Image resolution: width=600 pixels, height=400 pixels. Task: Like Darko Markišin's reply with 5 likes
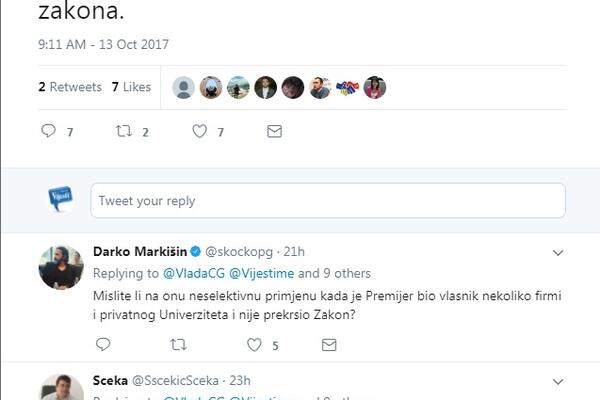point(254,345)
